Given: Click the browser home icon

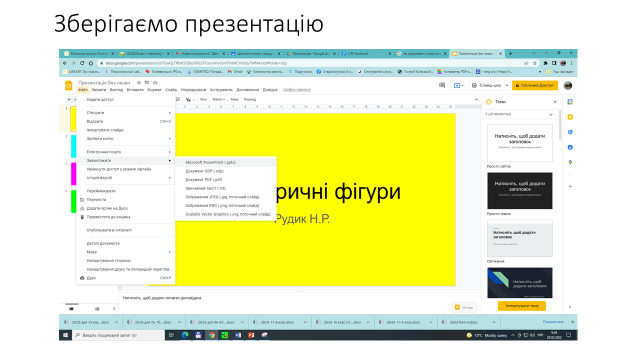Looking at the screenshot, I should click(x=91, y=63).
